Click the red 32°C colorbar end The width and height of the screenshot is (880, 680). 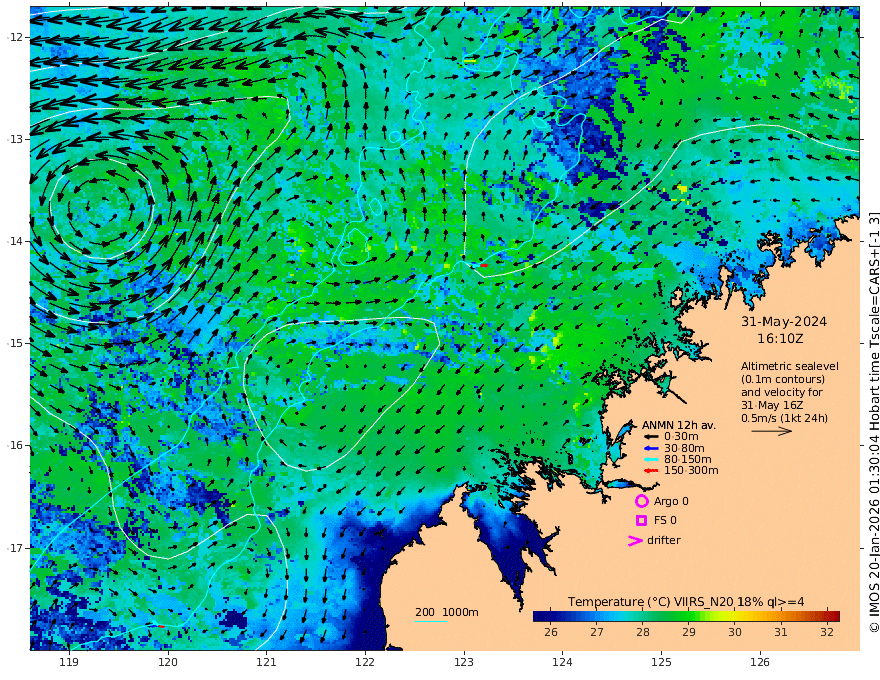click(833, 616)
